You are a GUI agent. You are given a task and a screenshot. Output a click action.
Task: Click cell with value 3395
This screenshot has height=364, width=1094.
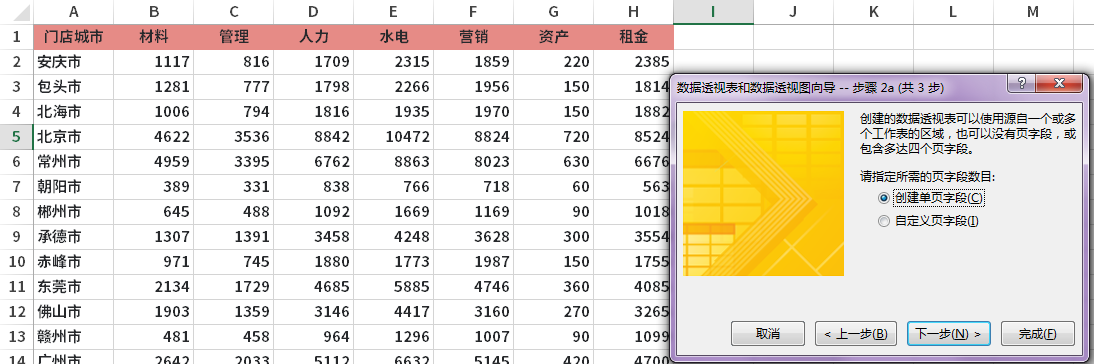pos(234,162)
